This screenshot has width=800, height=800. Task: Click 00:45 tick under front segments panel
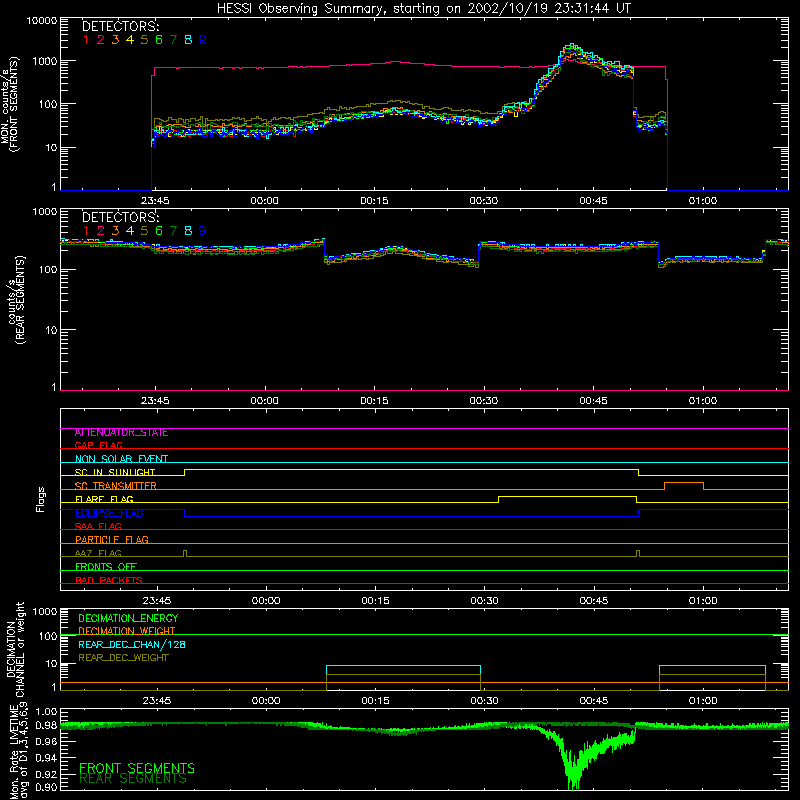[593, 201]
